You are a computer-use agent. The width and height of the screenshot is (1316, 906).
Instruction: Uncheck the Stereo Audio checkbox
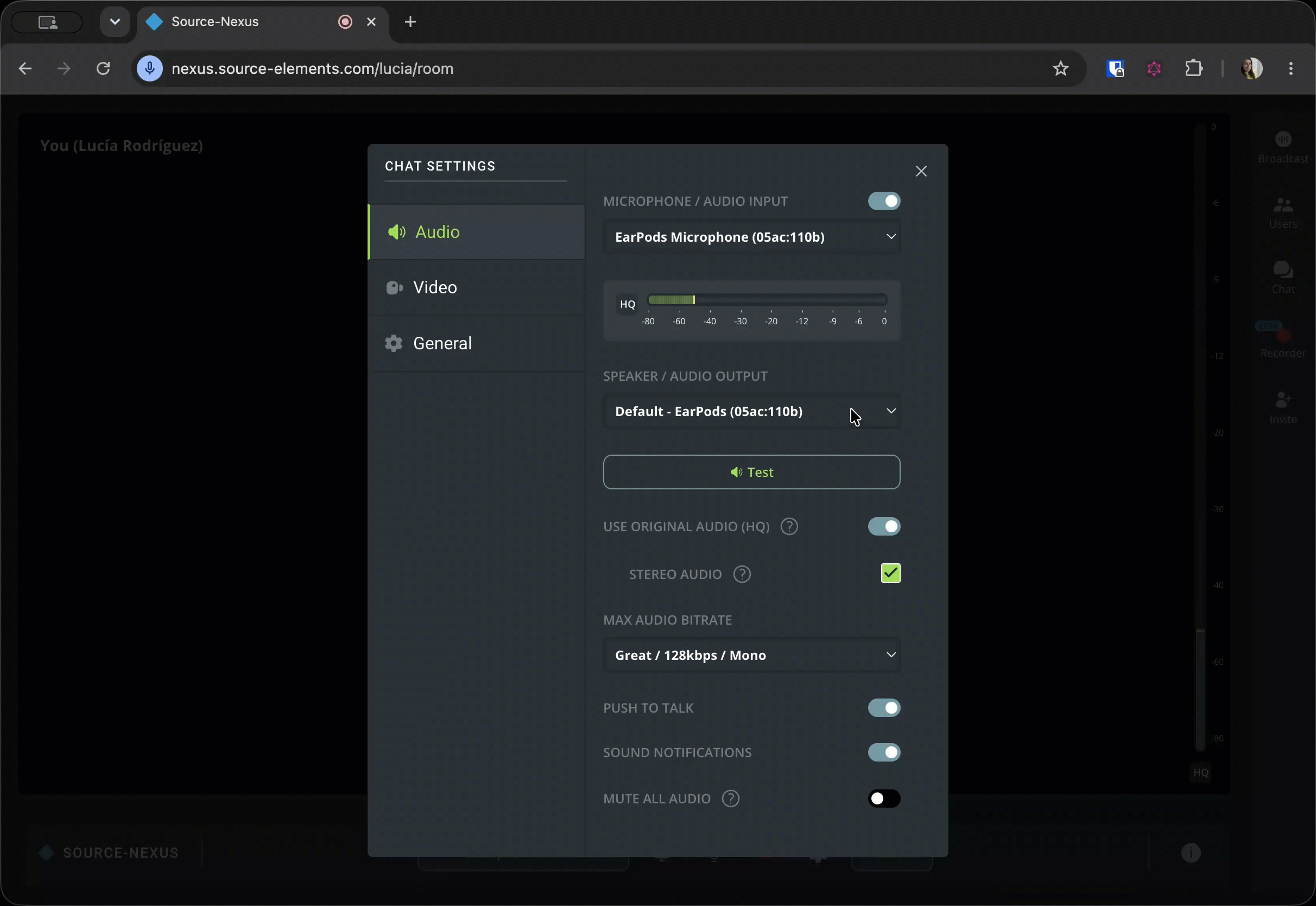pos(890,573)
